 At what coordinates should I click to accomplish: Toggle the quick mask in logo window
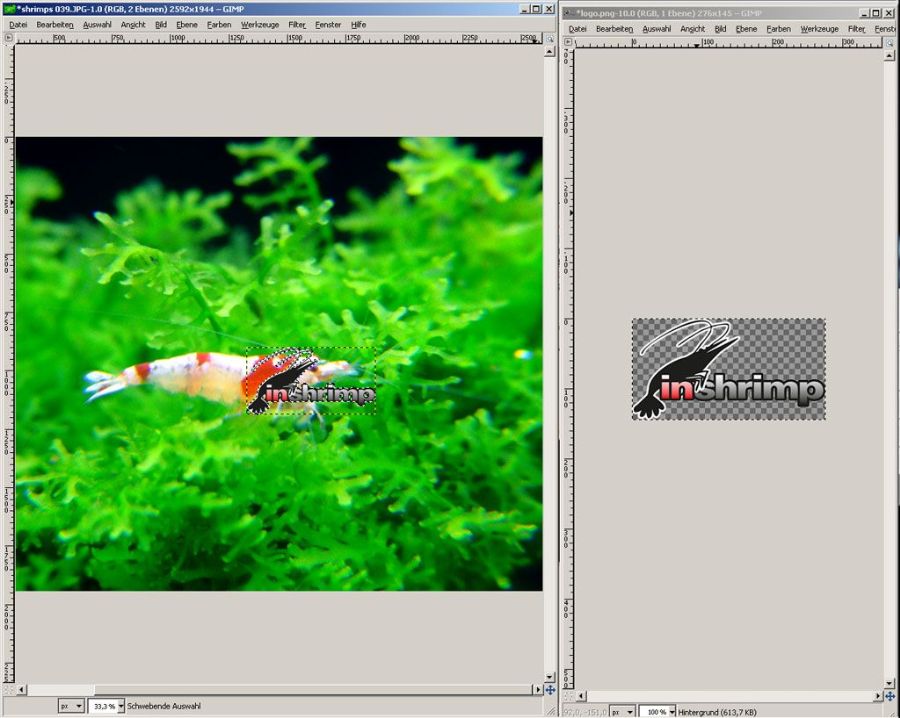567,696
